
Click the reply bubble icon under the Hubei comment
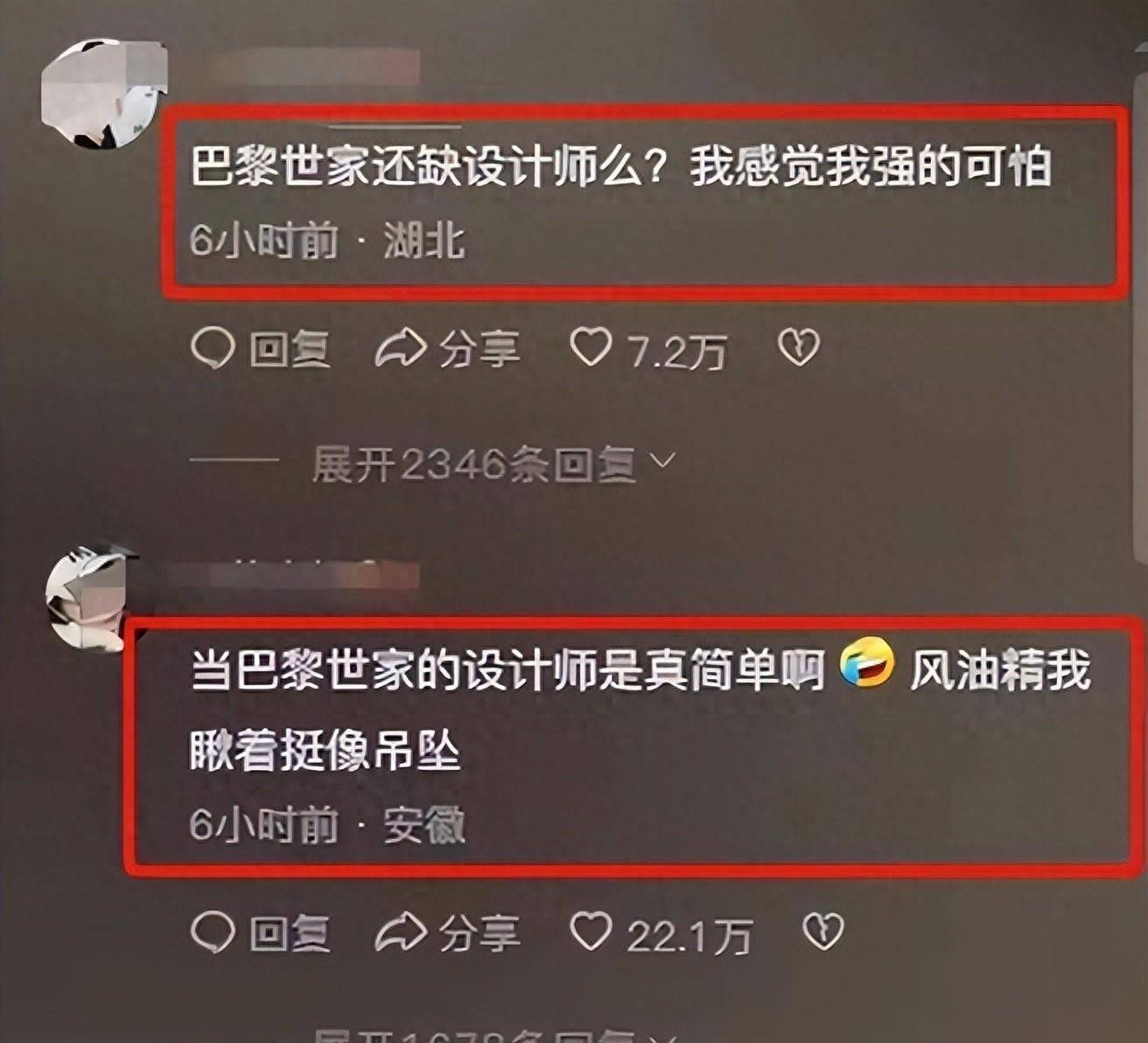click(213, 349)
